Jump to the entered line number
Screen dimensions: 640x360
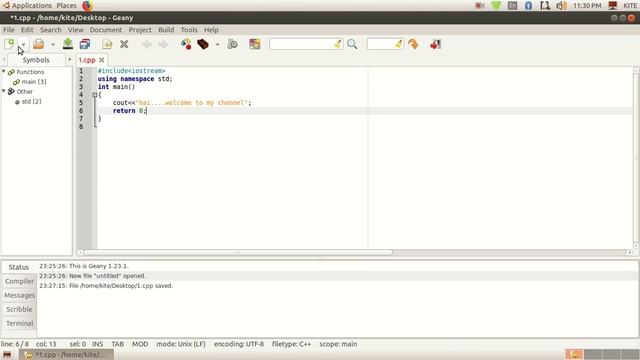413,44
